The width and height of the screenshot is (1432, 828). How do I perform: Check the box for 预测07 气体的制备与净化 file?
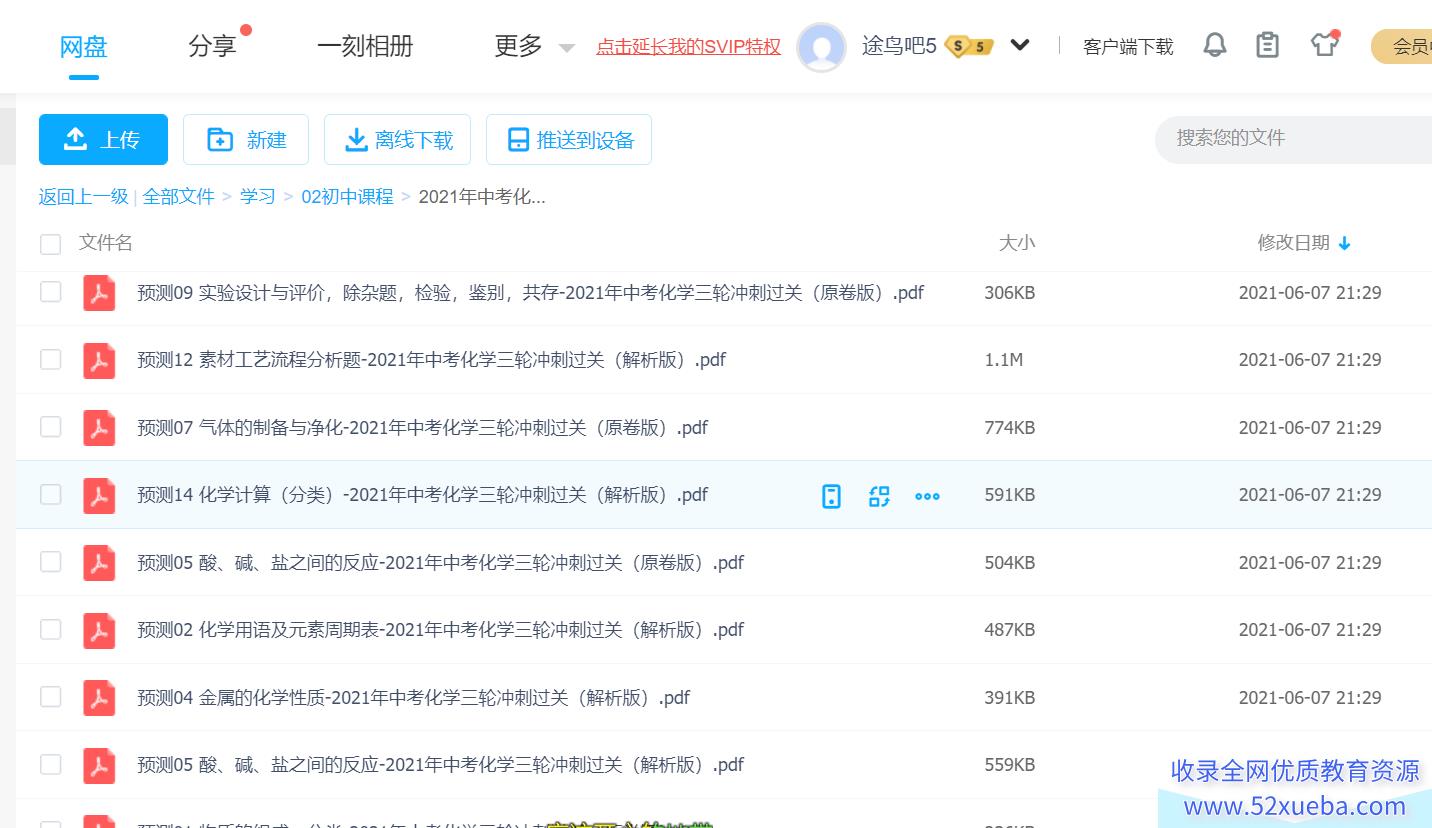tap(50, 427)
